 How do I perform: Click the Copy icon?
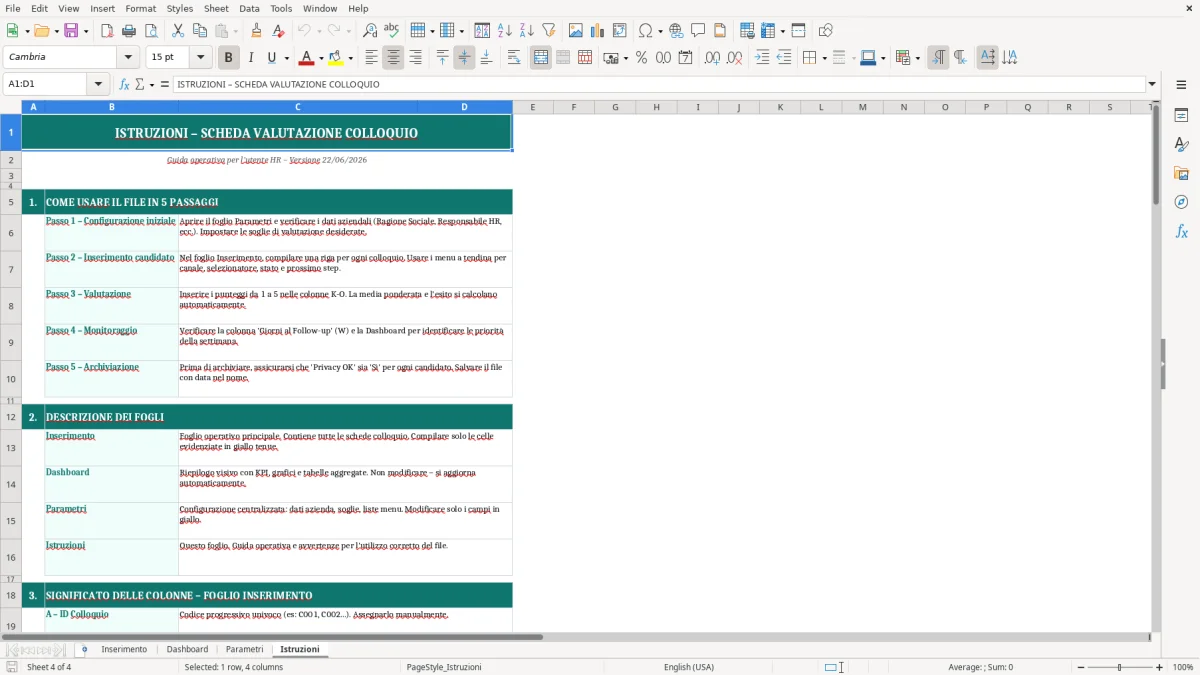[x=199, y=30]
